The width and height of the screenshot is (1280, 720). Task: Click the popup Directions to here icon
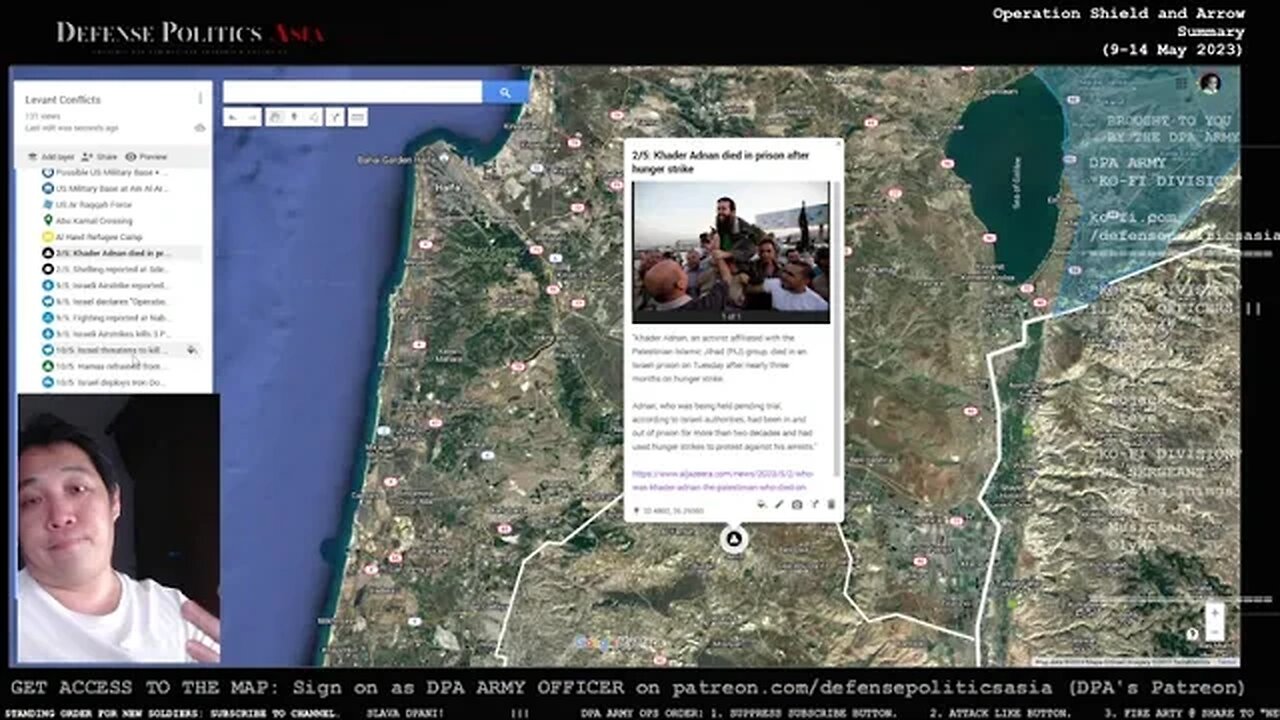pos(815,504)
